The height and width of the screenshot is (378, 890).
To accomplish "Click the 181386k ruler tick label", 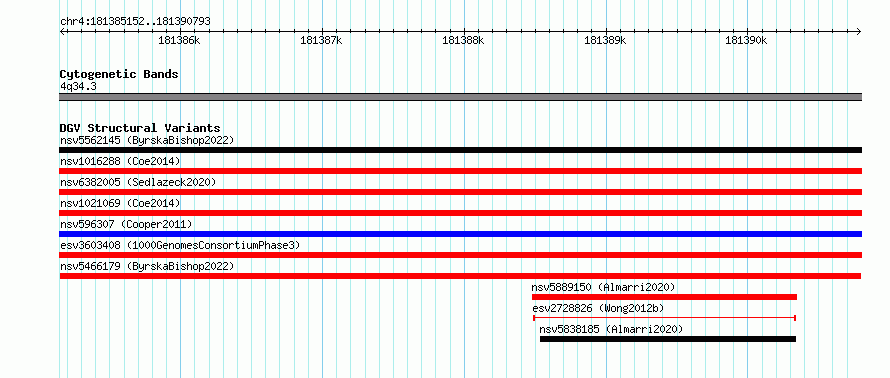I will point(179,40).
